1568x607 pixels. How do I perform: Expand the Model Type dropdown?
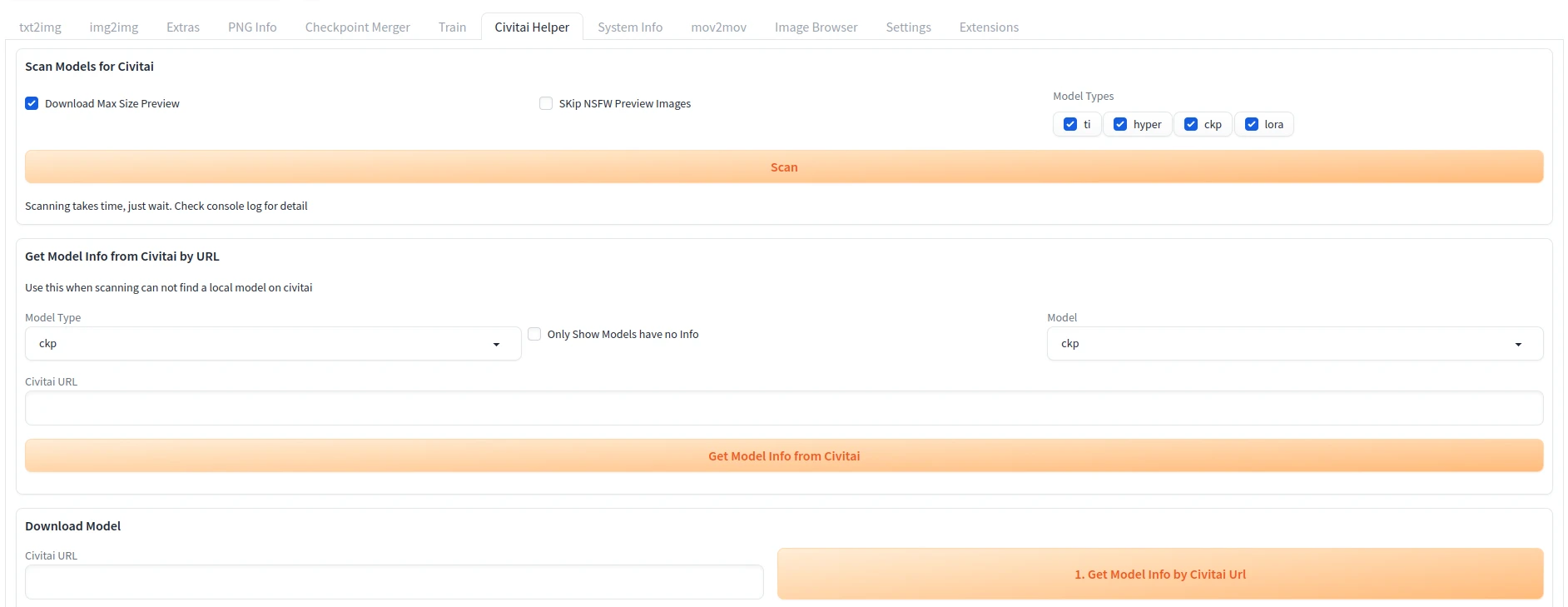click(272, 344)
